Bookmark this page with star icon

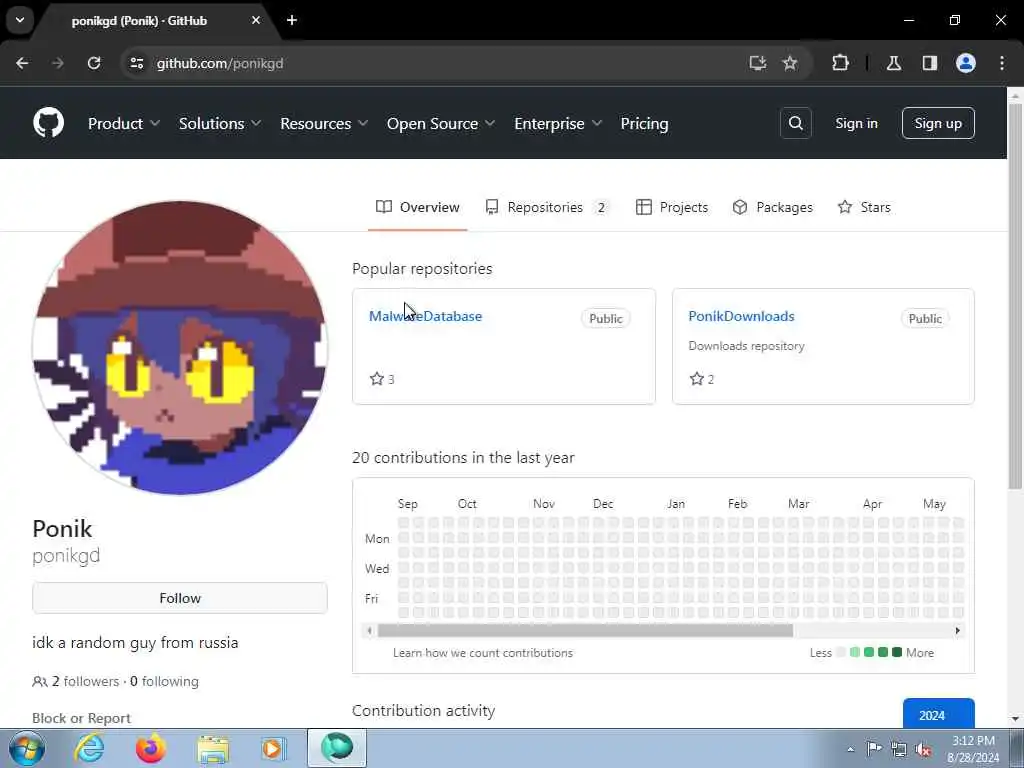pos(790,63)
